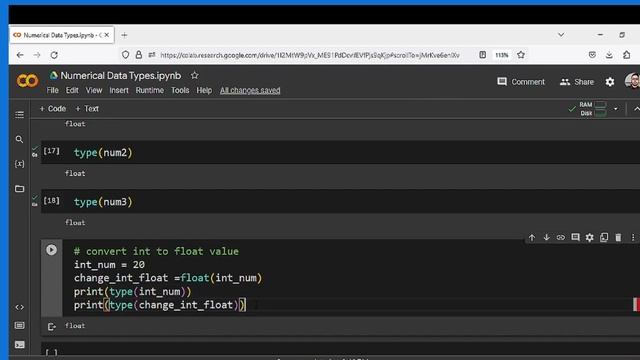Add a new Text cell
The height and width of the screenshot is (360, 640).
tap(87, 109)
